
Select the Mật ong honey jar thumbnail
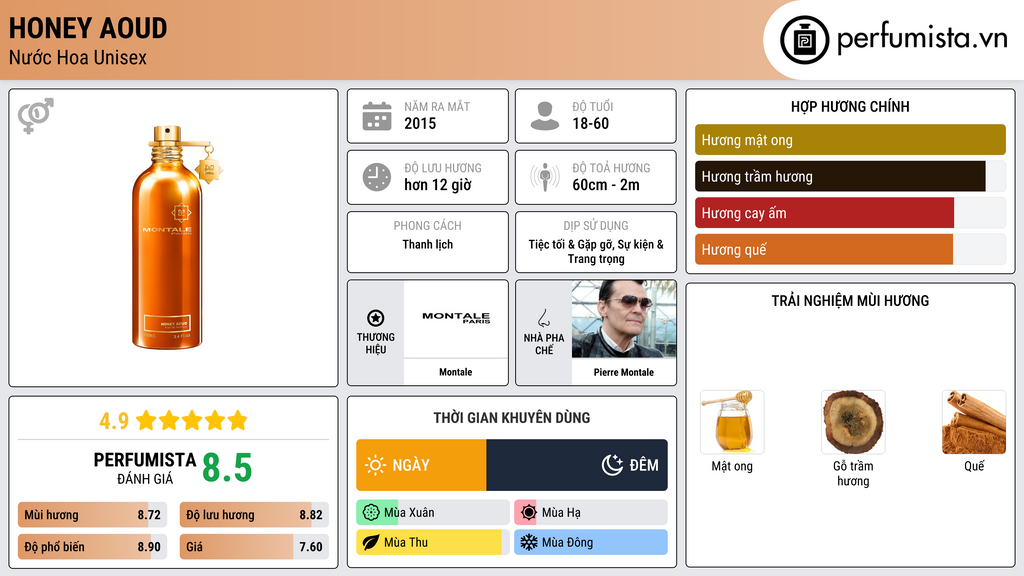tap(732, 422)
